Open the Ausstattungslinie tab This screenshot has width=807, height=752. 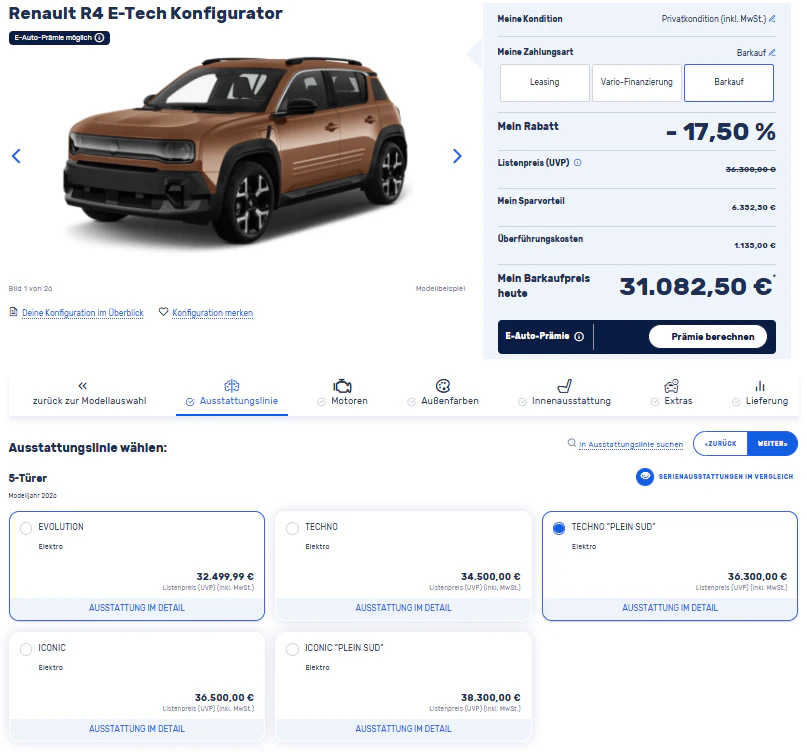(x=232, y=394)
